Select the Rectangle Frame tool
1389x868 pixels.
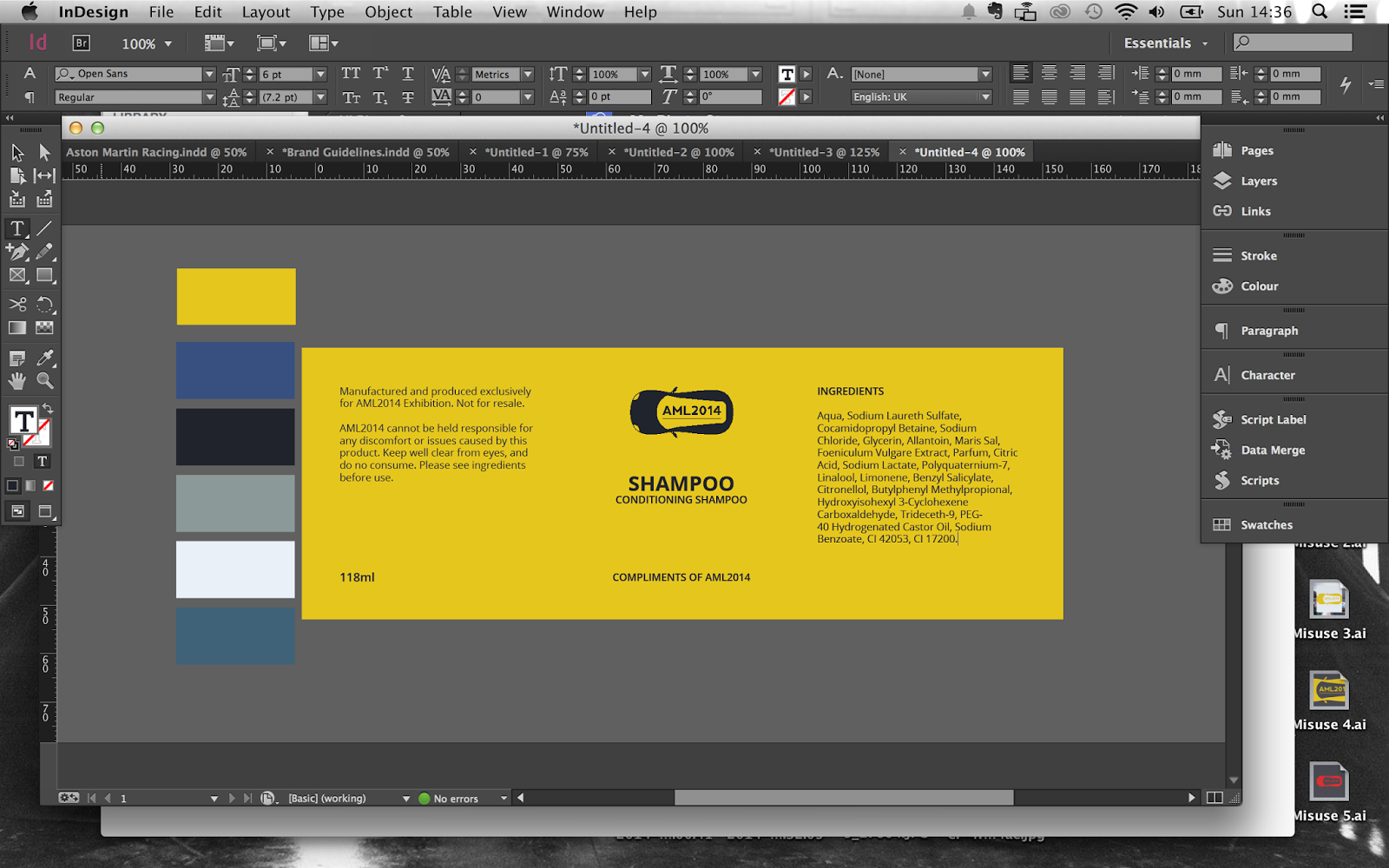[x=17, y=275]
